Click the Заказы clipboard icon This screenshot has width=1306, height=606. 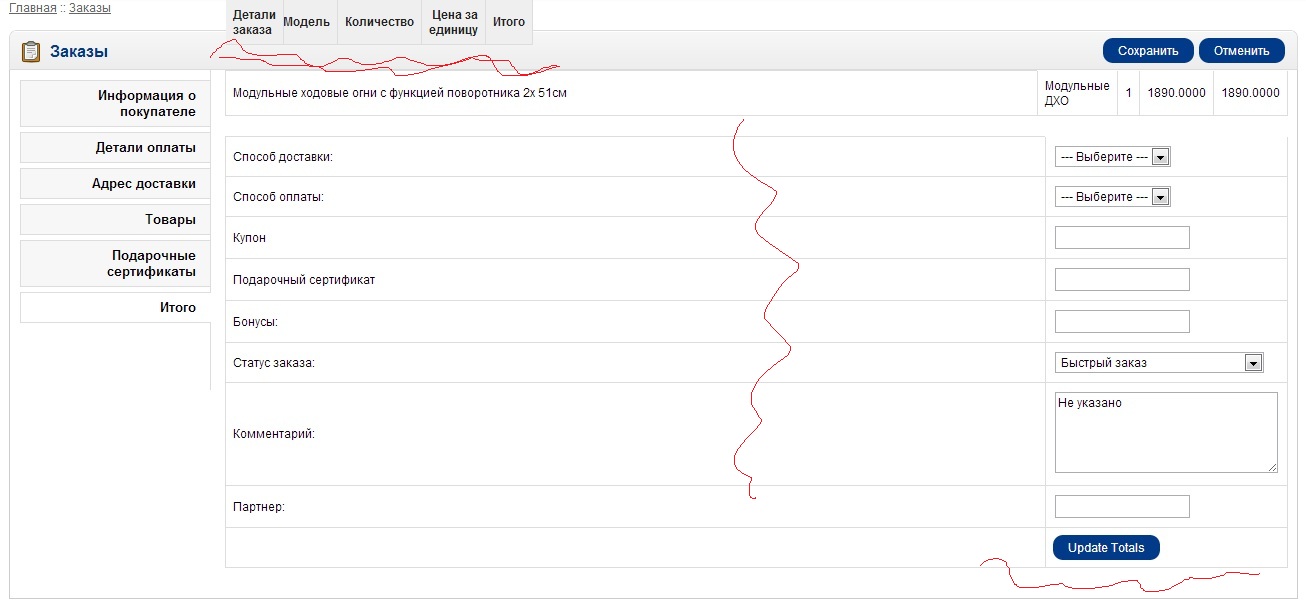click(x=31, y=51)
